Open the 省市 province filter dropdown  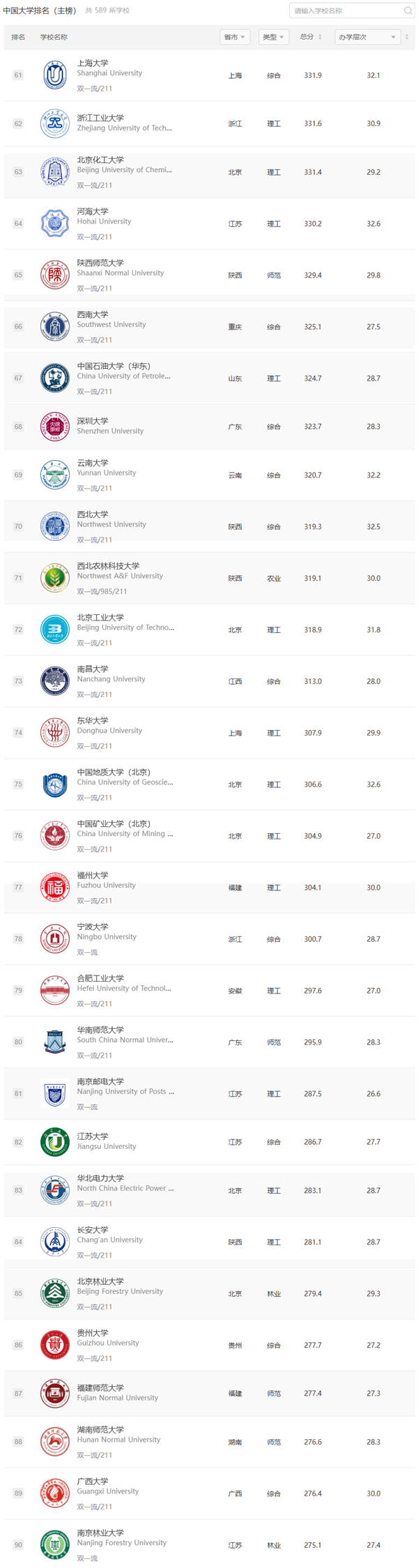coord(234,37)
